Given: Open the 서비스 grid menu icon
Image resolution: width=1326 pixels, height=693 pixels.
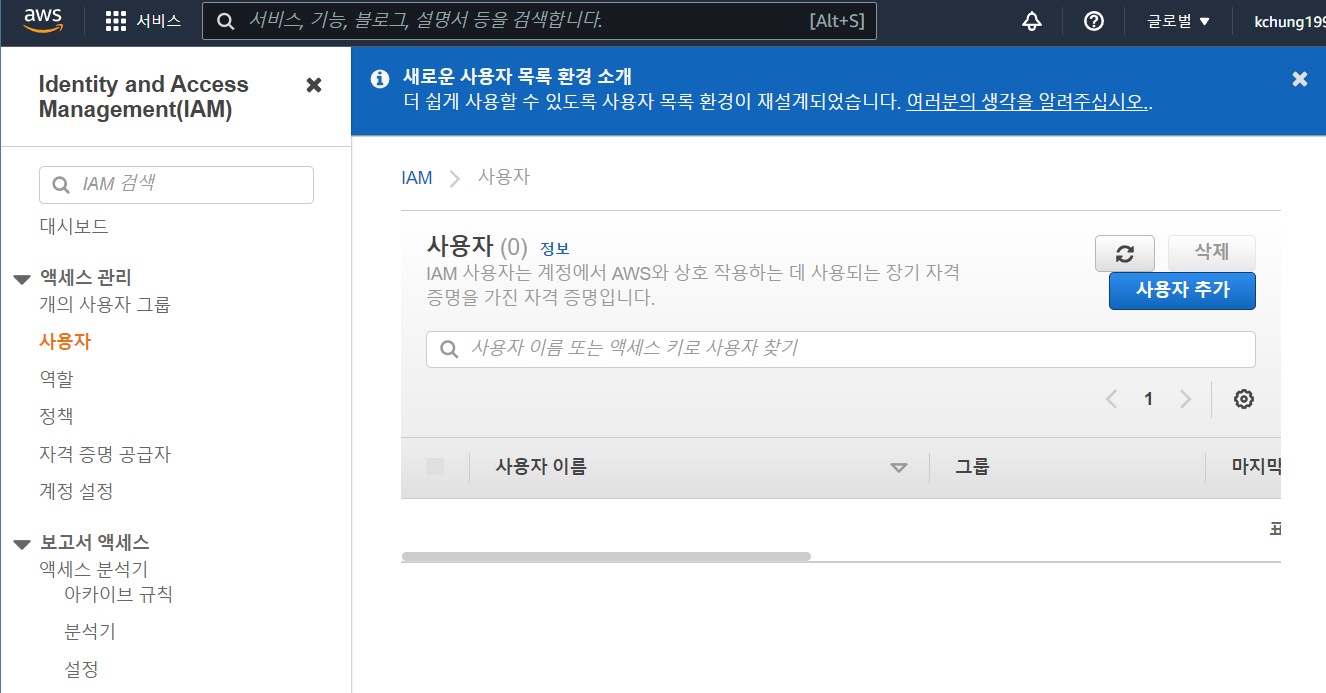Looking at the screenshot, I should 116,21.
